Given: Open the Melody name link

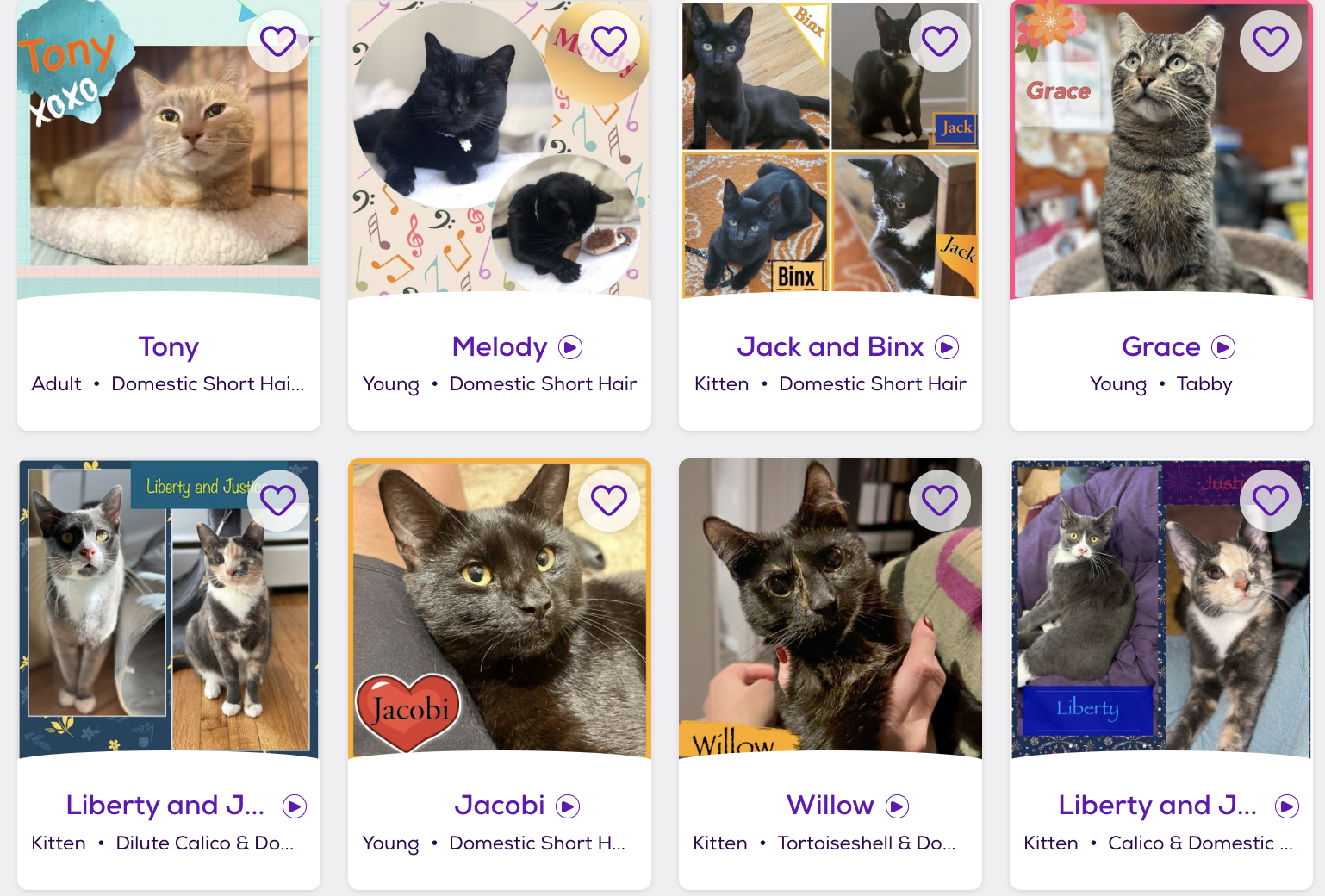Looking at the screenshot, I should (500, 347).
